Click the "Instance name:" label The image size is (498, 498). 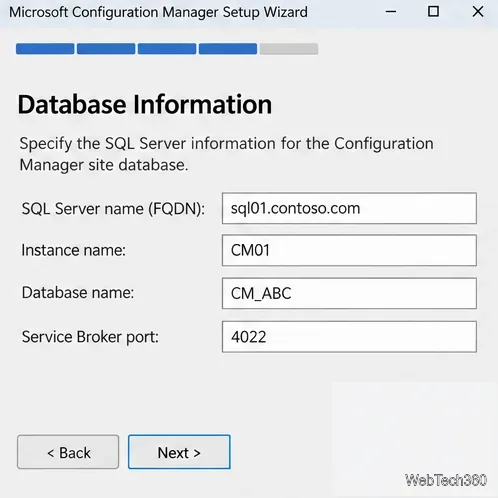pyautogui.click(x=74, y=250)
